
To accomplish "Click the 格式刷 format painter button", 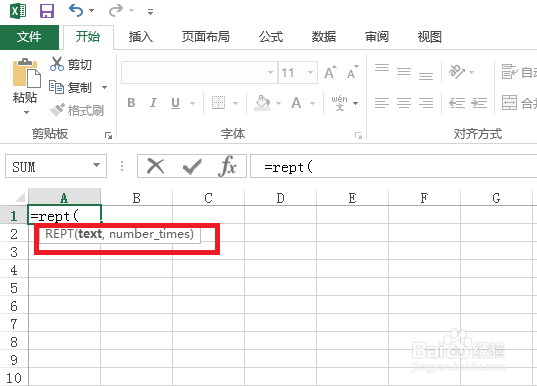I will point(76,110).
